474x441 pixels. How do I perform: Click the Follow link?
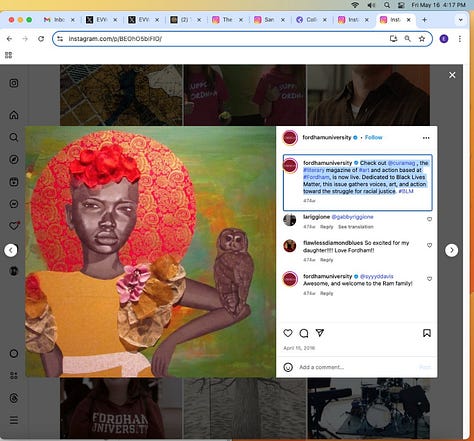pyautogui.click(x=373, y=137)
